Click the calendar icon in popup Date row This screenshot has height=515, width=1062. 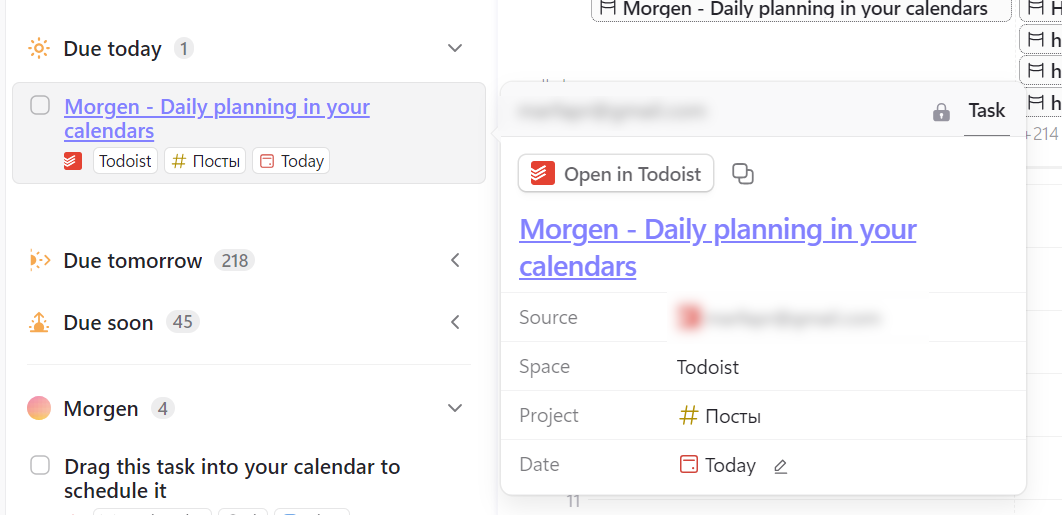pyautogui.click(x=688, y=465)
